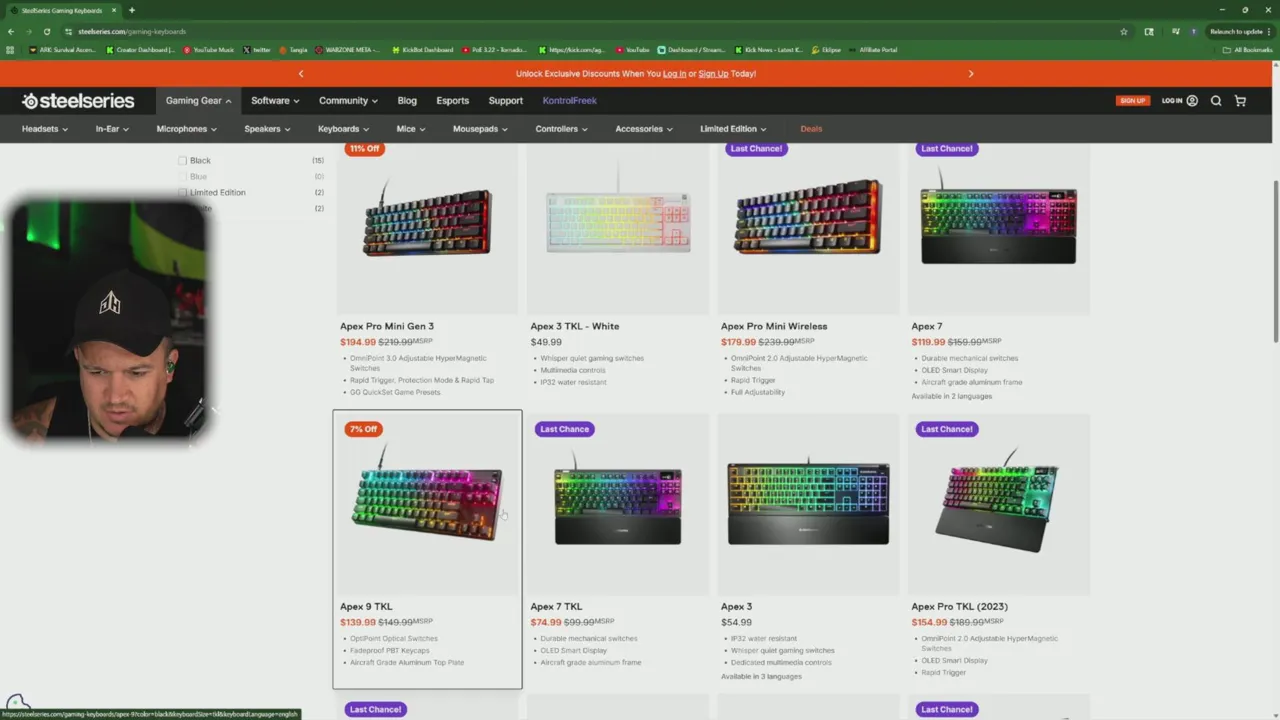Open a new browser tab
This screenshot has width=1280, height=720.
pos(131,10)
